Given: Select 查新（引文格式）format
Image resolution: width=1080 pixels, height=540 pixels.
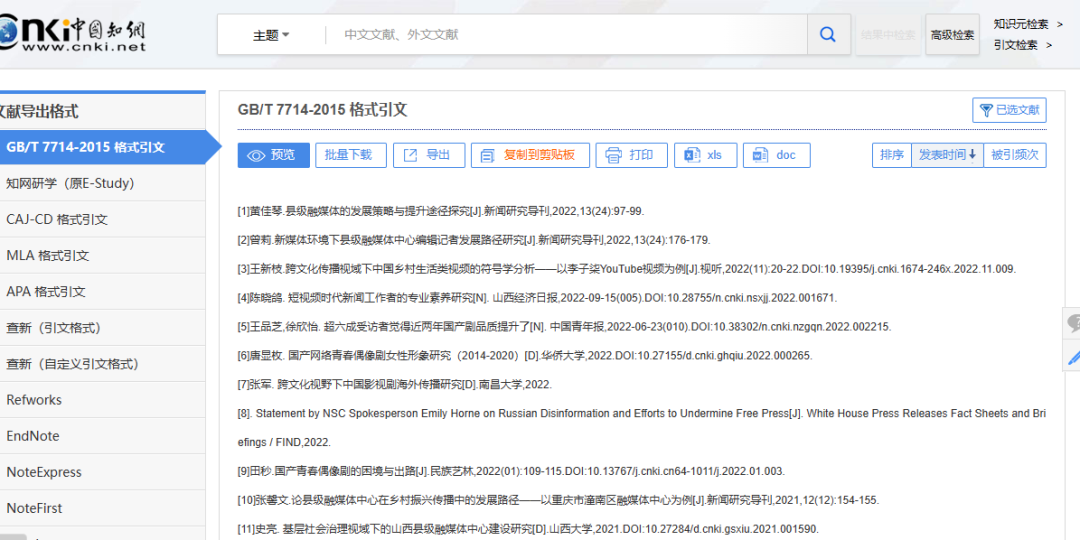Looking at the screenshot, I should coord(103,328).
